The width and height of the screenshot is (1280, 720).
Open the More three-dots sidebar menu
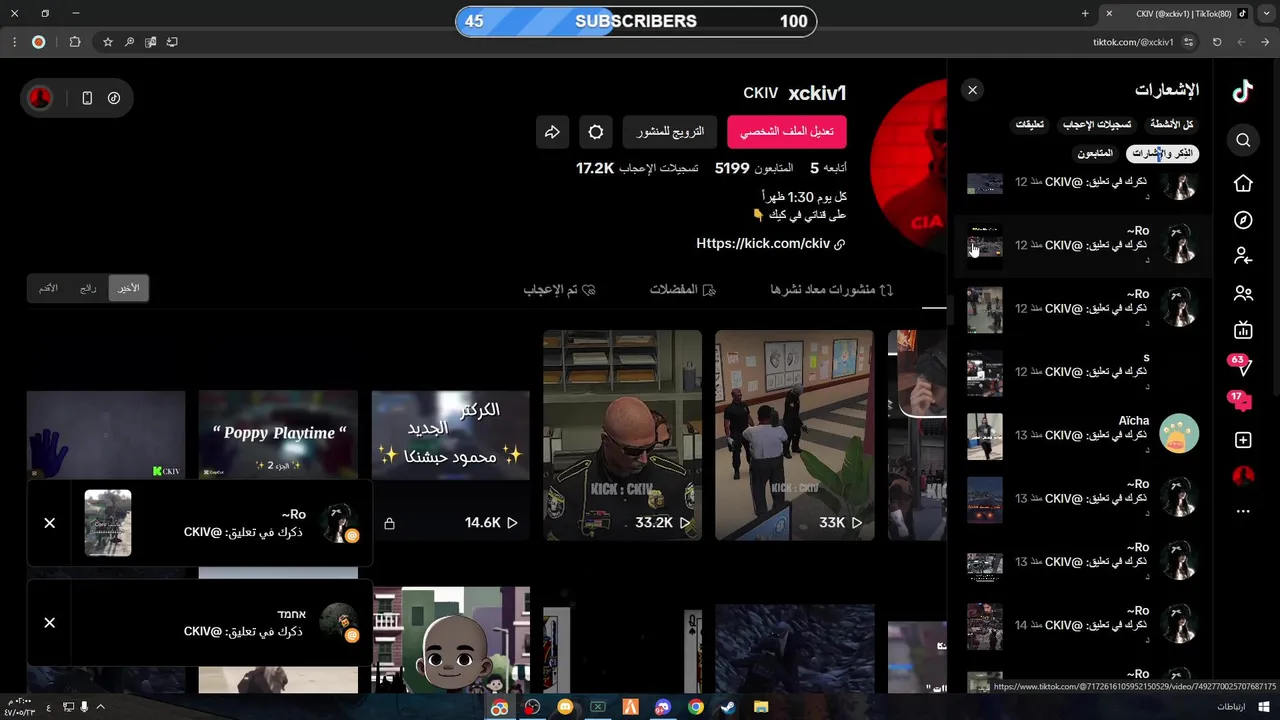1243,511
